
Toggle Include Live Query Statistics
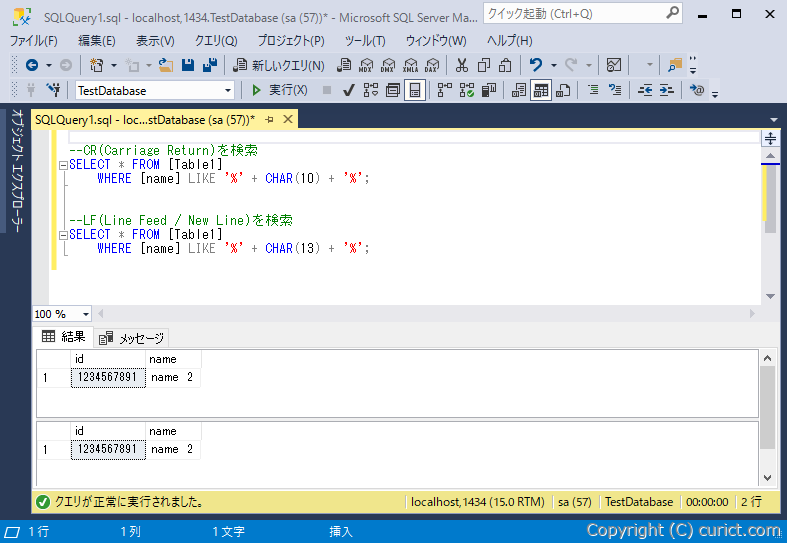tap(466, 90)
